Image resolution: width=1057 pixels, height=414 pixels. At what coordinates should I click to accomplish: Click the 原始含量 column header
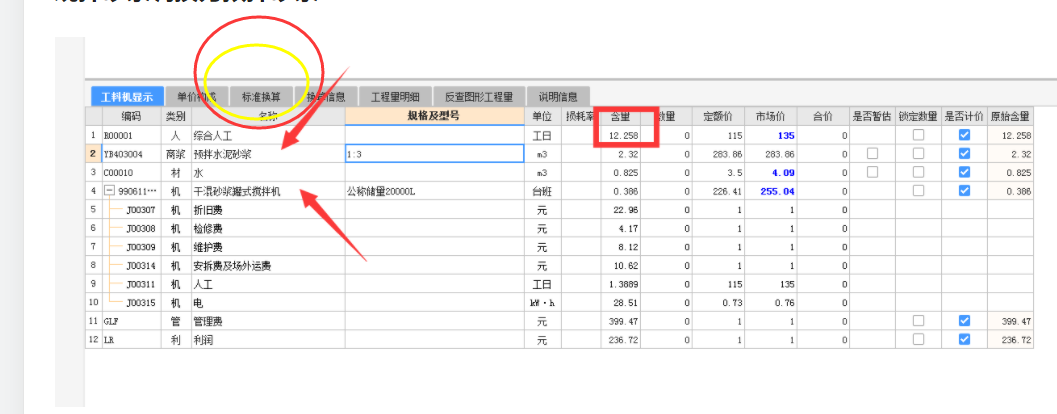coord(1010,116)
